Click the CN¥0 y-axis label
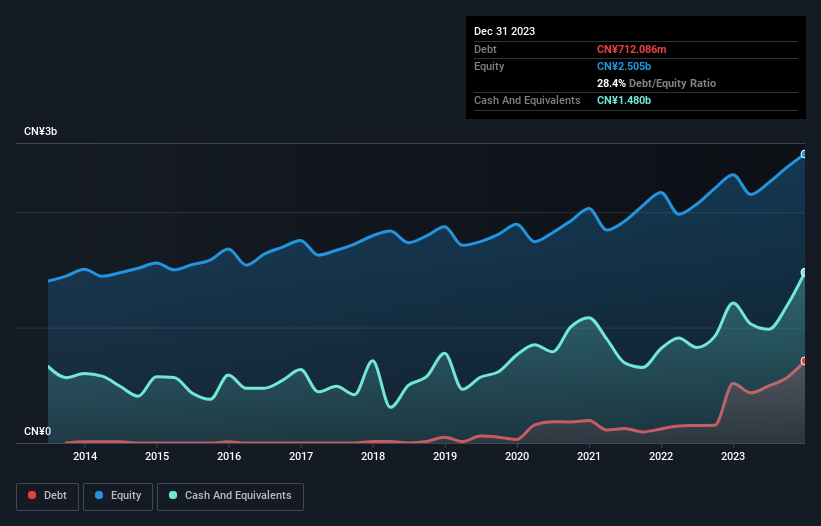The height and width of the screenshot is (526, 821). click(37, 431)
